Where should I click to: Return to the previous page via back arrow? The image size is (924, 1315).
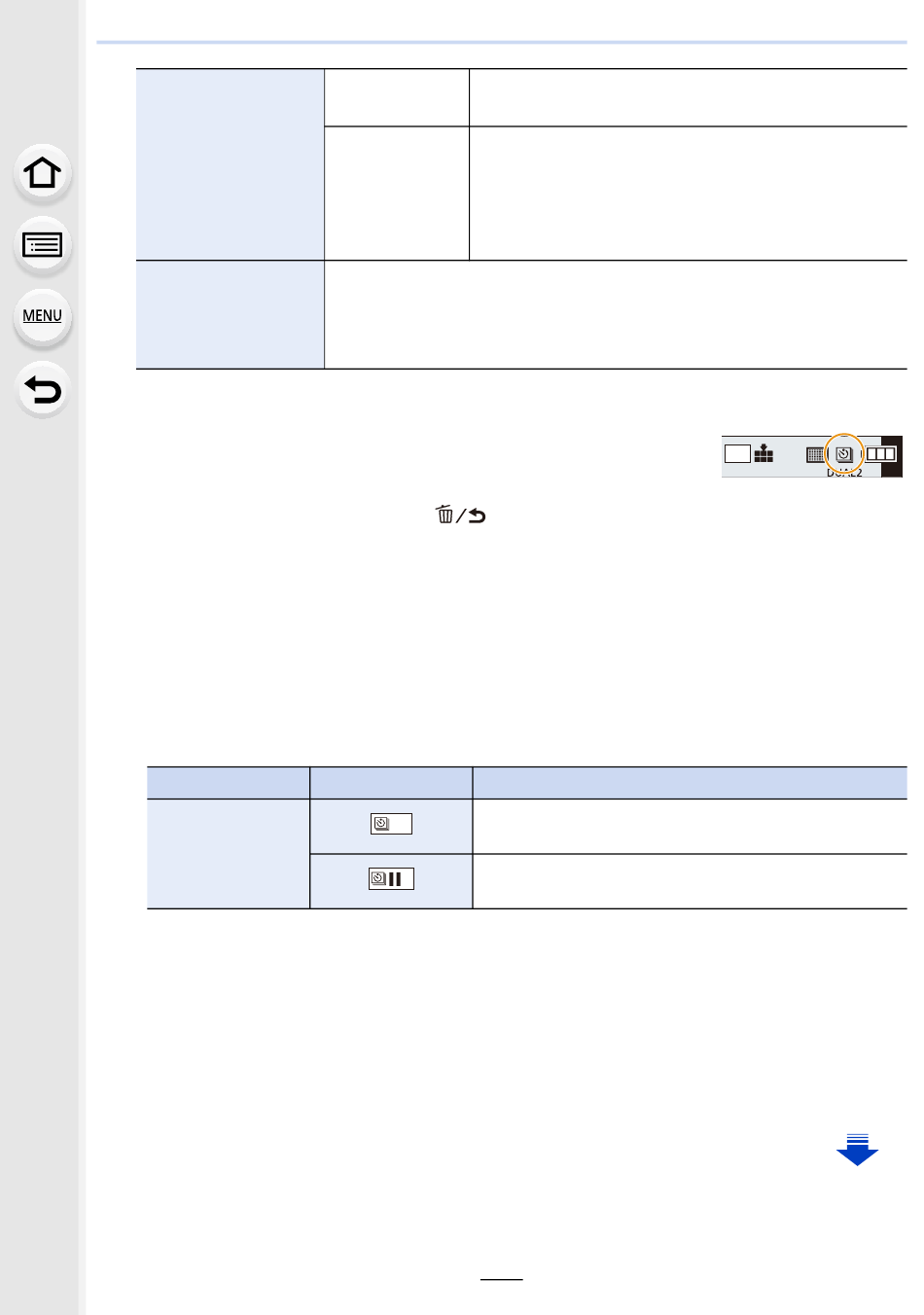(x=43, y=390)
